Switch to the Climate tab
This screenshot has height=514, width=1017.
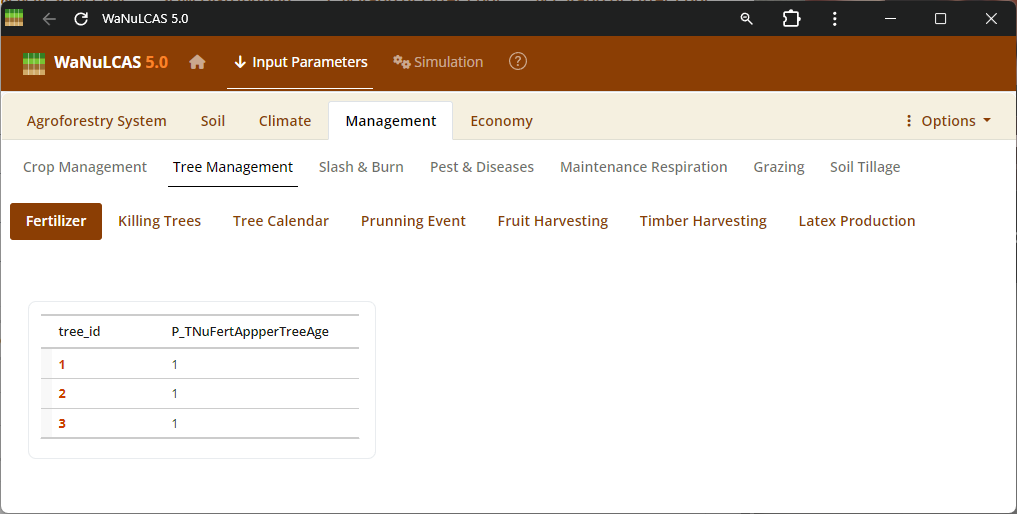[285, 121]
